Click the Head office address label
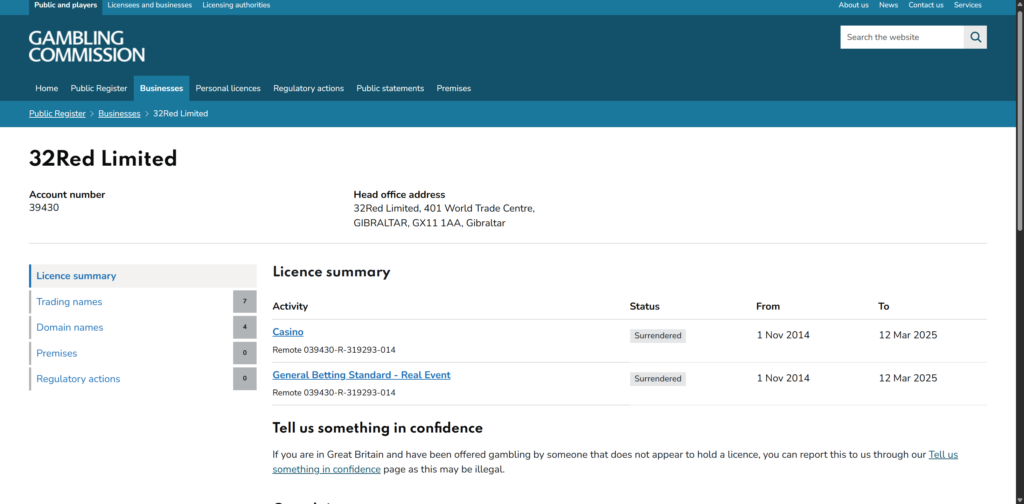 [x=399, y=195]
